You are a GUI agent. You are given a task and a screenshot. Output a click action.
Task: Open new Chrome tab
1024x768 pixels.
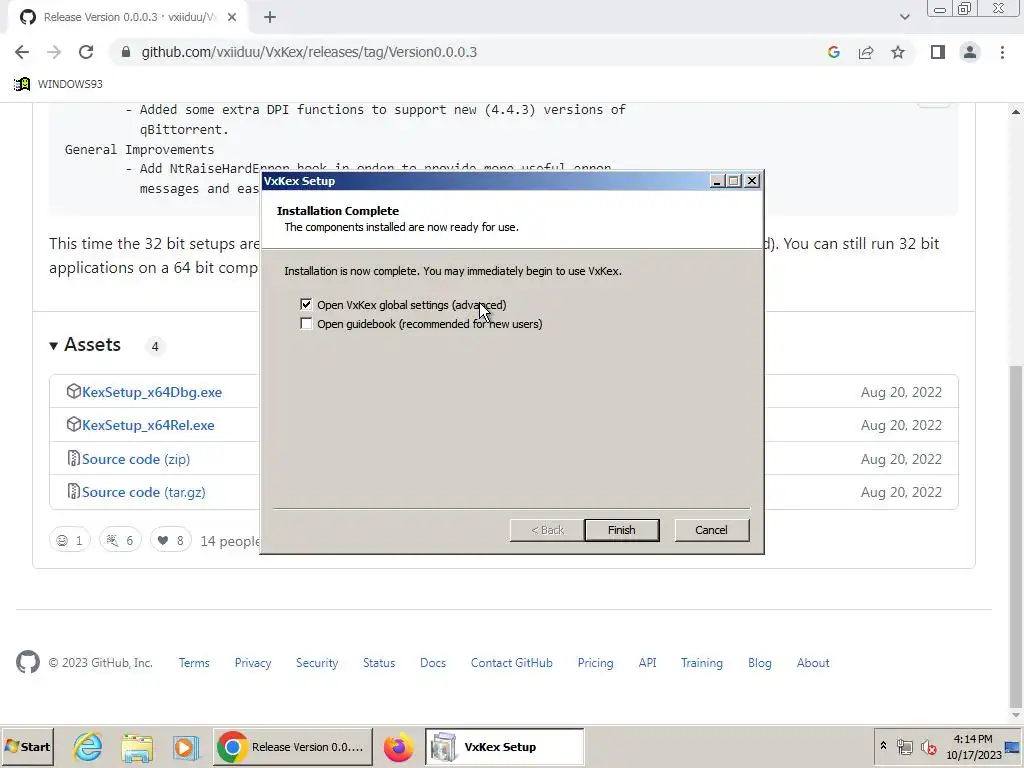(270, 18)
